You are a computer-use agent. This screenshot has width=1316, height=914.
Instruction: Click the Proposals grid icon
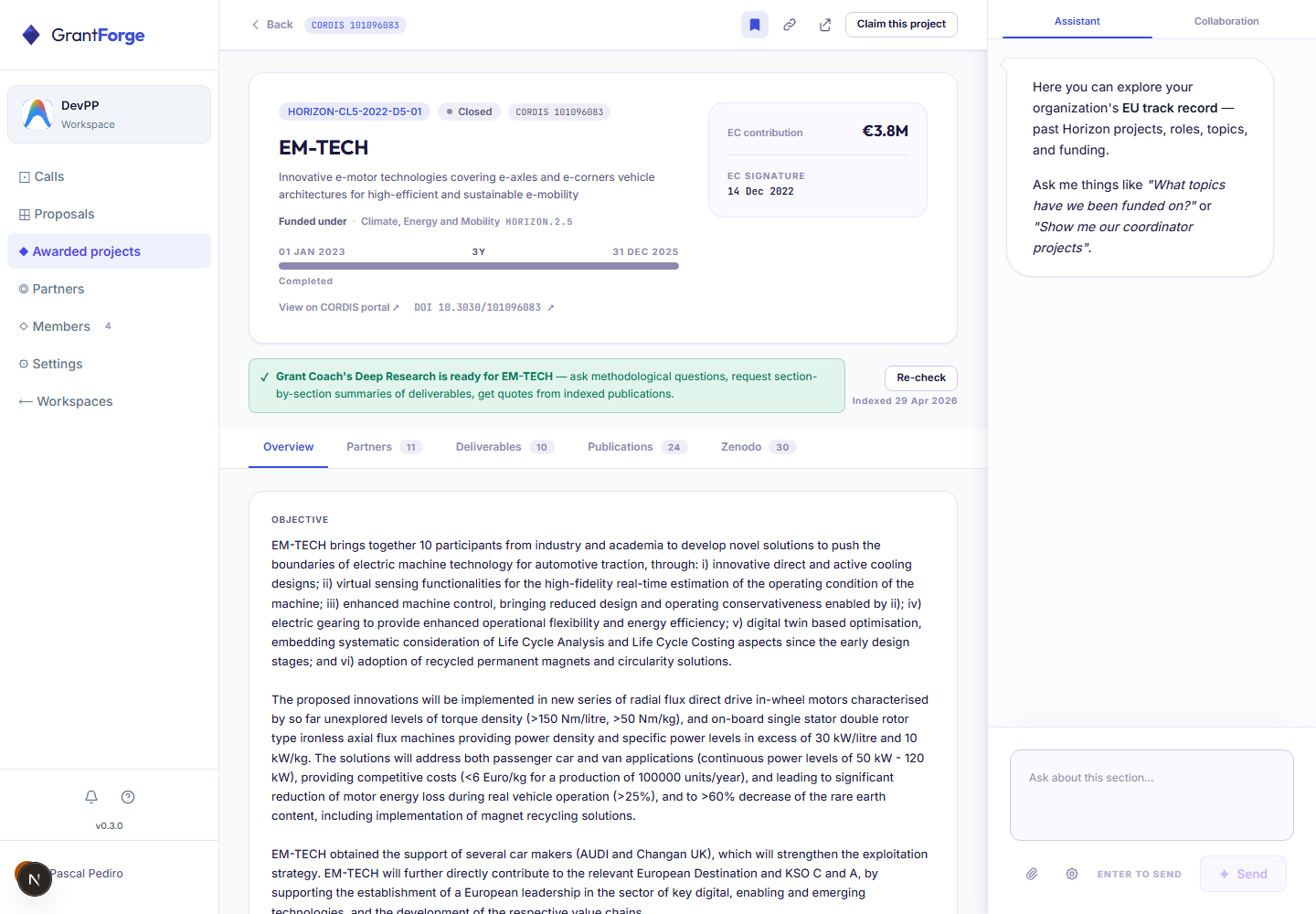click(x=25, y=215)
